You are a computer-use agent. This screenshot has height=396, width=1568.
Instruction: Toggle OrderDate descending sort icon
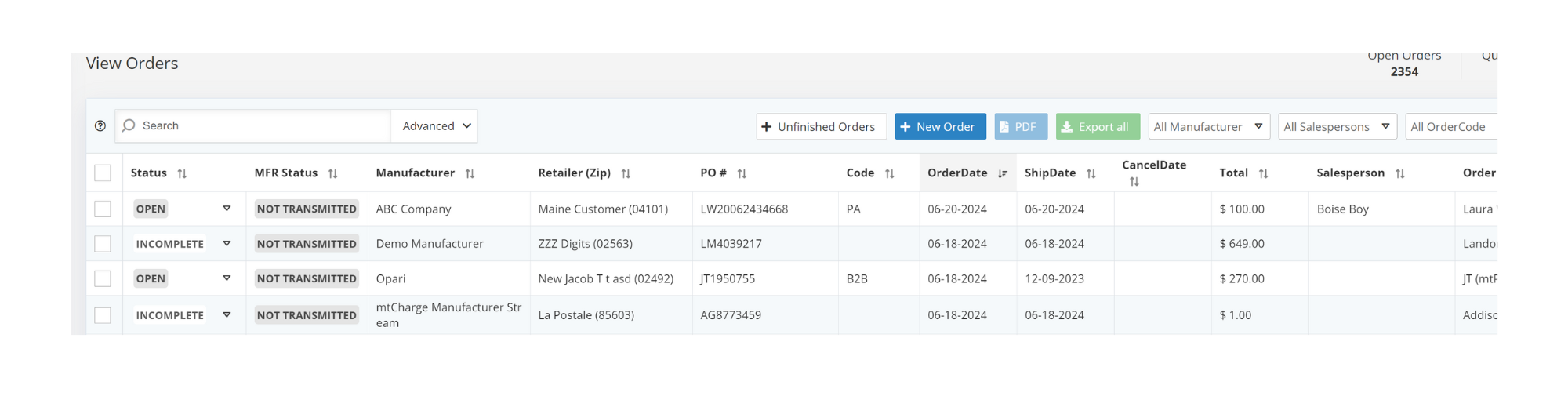click(1002, 173)
